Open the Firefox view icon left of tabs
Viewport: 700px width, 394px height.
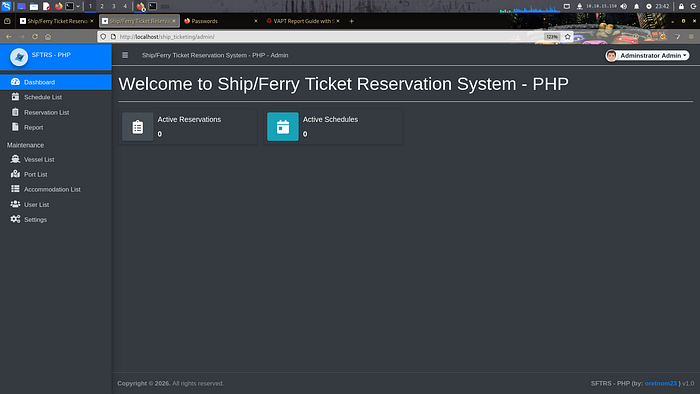pyautogui.click(x=7, y=21)
